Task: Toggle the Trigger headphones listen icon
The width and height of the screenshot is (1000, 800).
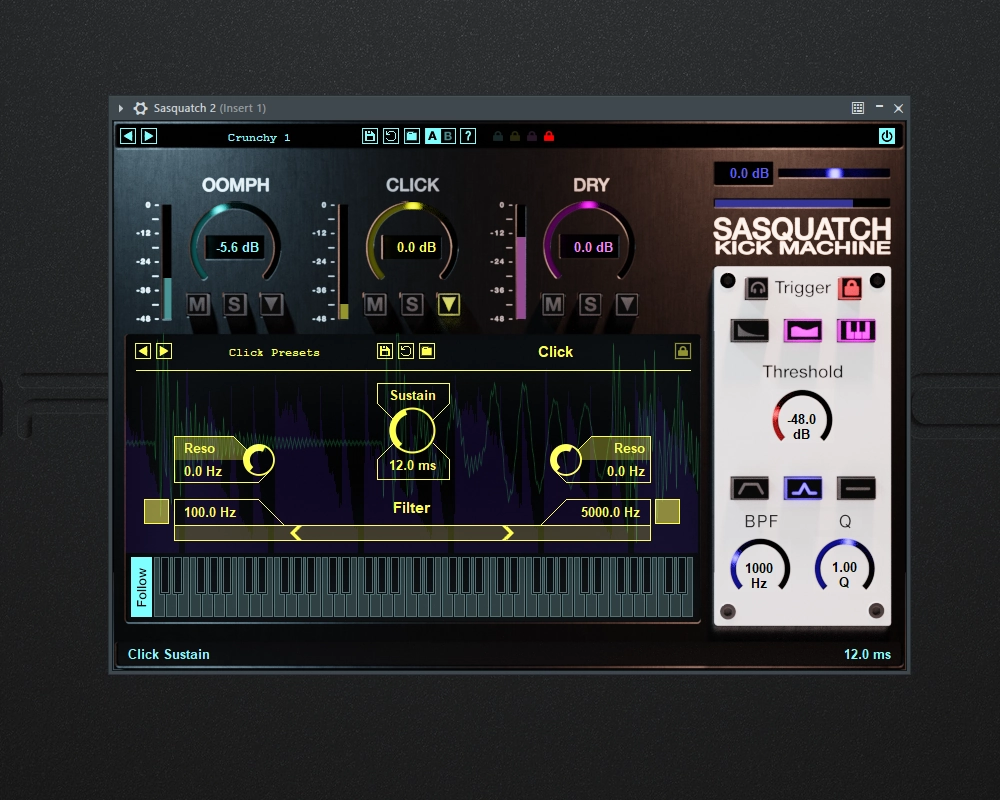Action: pyautogui.click(x=756, y=288)
